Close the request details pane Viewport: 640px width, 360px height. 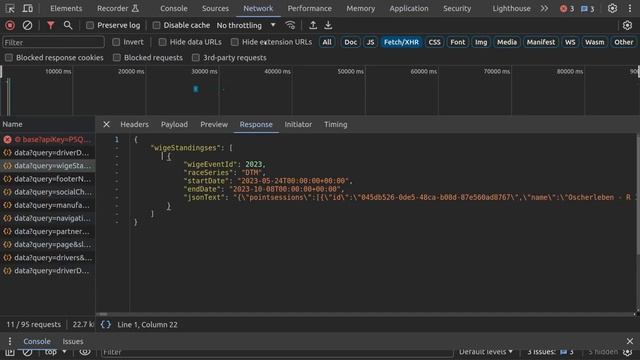(x=106, y=124)
